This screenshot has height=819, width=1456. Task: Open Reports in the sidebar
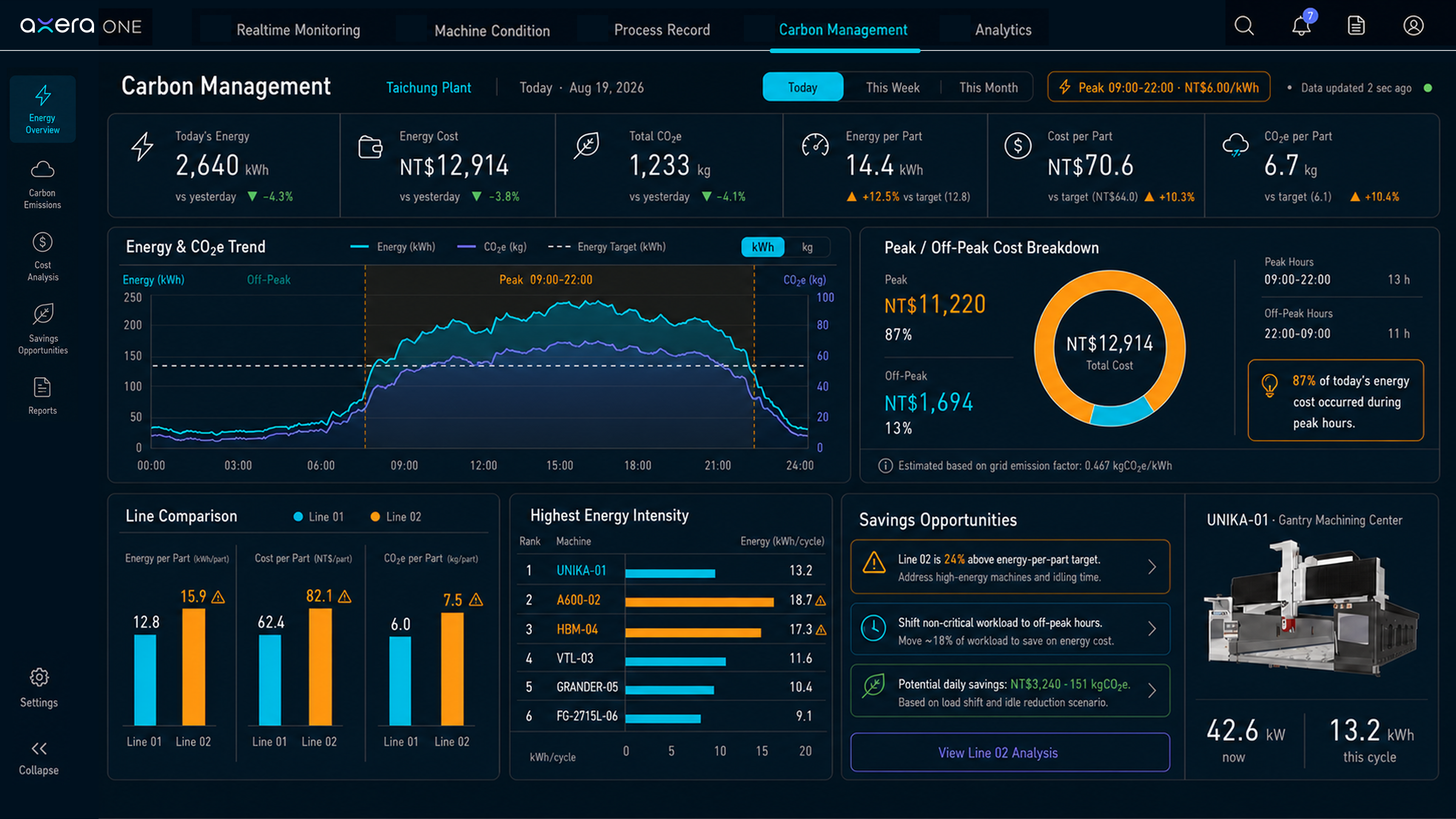tap(42, 396)
